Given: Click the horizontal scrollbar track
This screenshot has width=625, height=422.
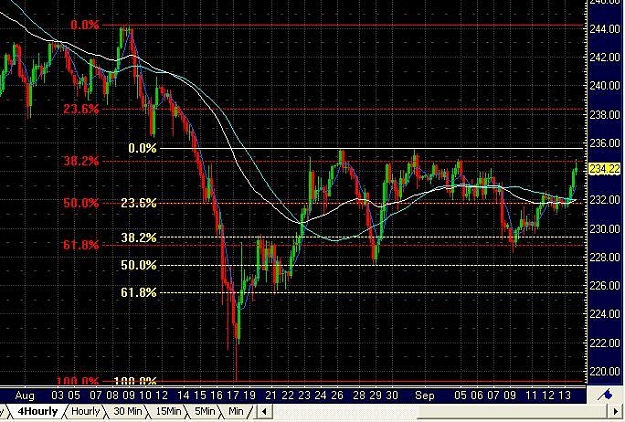Looking at the screenshot, I should (x=440, y=411).
